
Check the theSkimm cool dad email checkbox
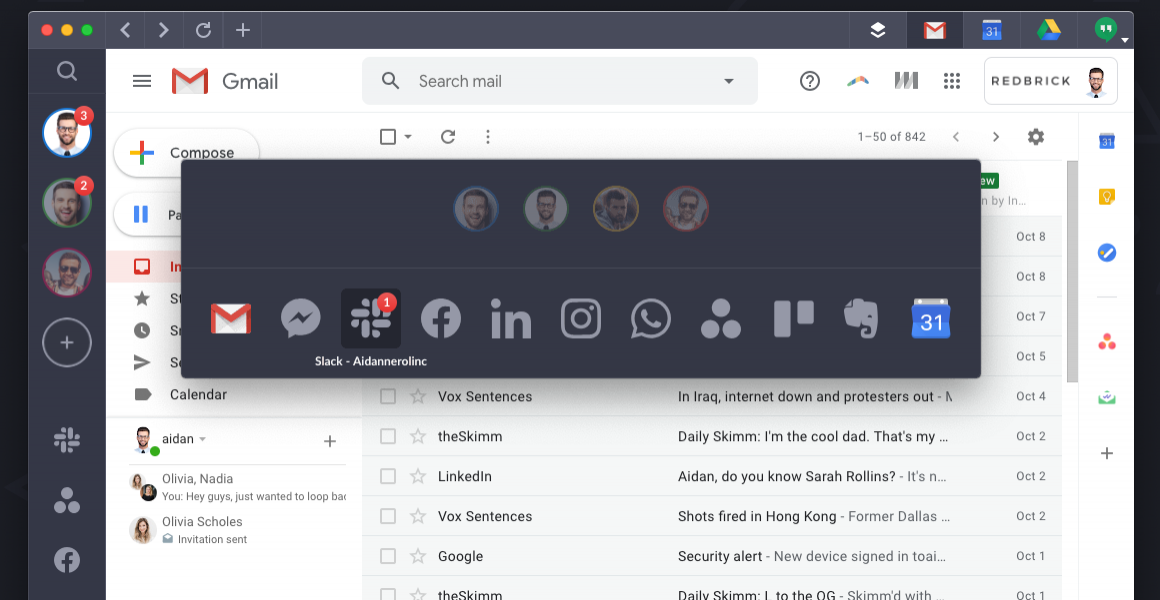(x=388, y=436)
